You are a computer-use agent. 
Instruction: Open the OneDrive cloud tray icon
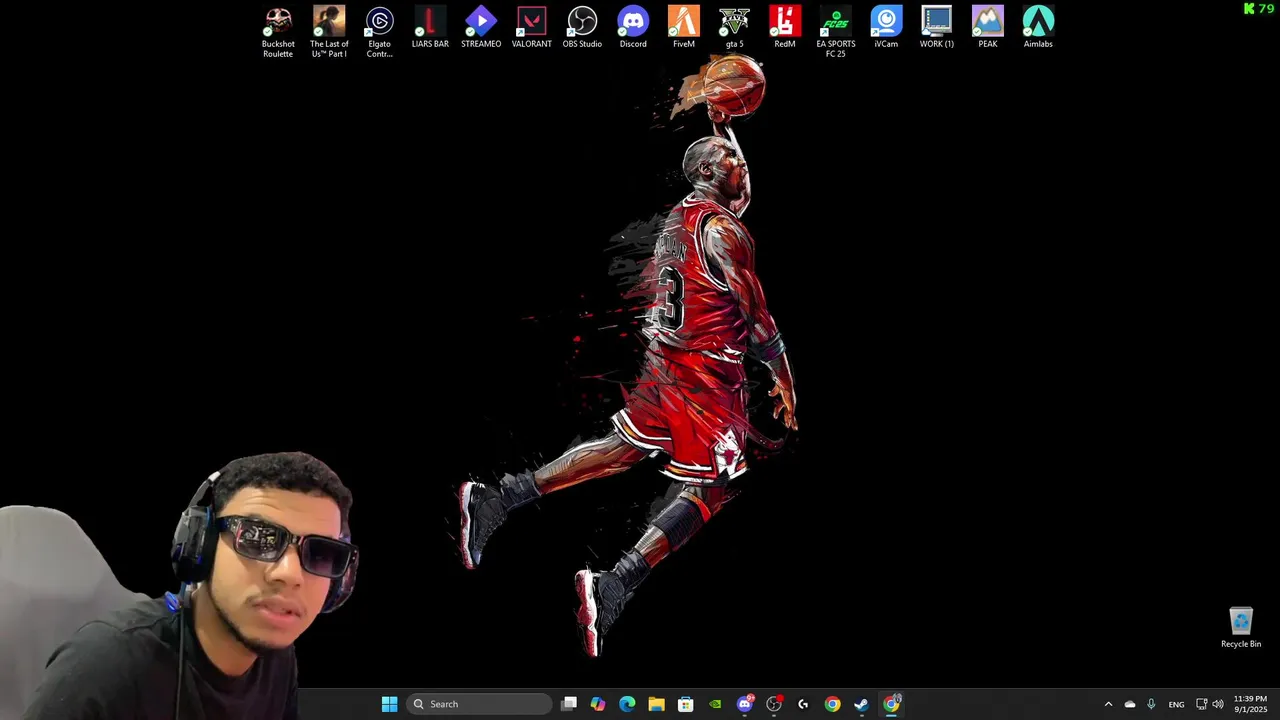(x=1130, y=704)
